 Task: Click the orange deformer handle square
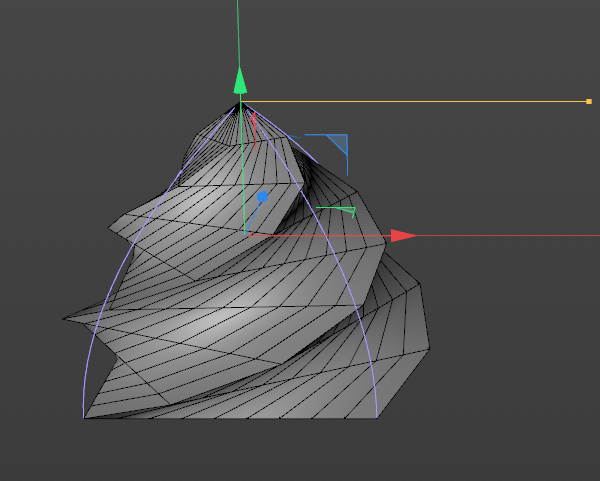[589, 101]
